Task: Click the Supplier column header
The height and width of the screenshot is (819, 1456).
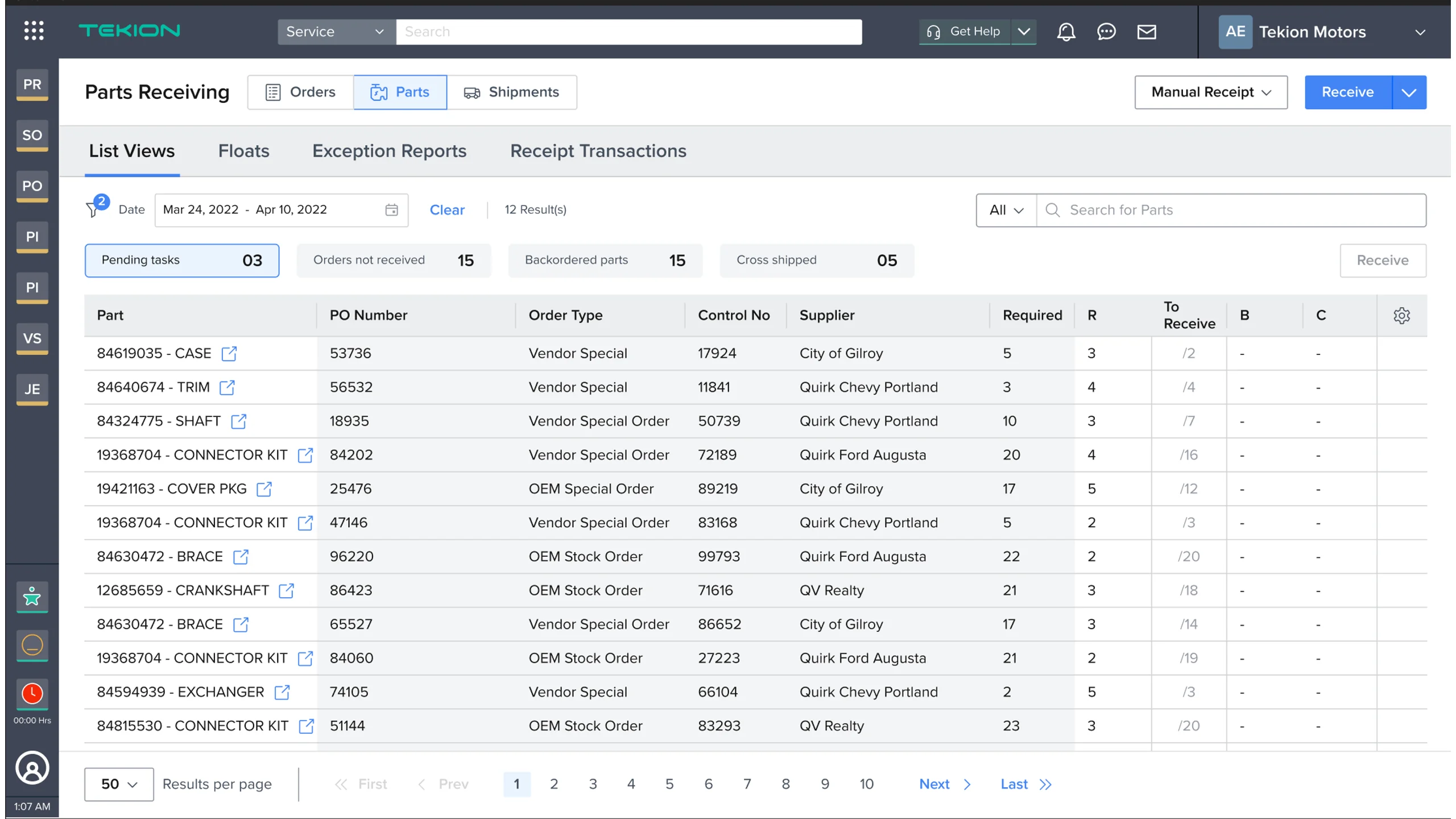Action: pyautogui.click(x=827, y=316)
